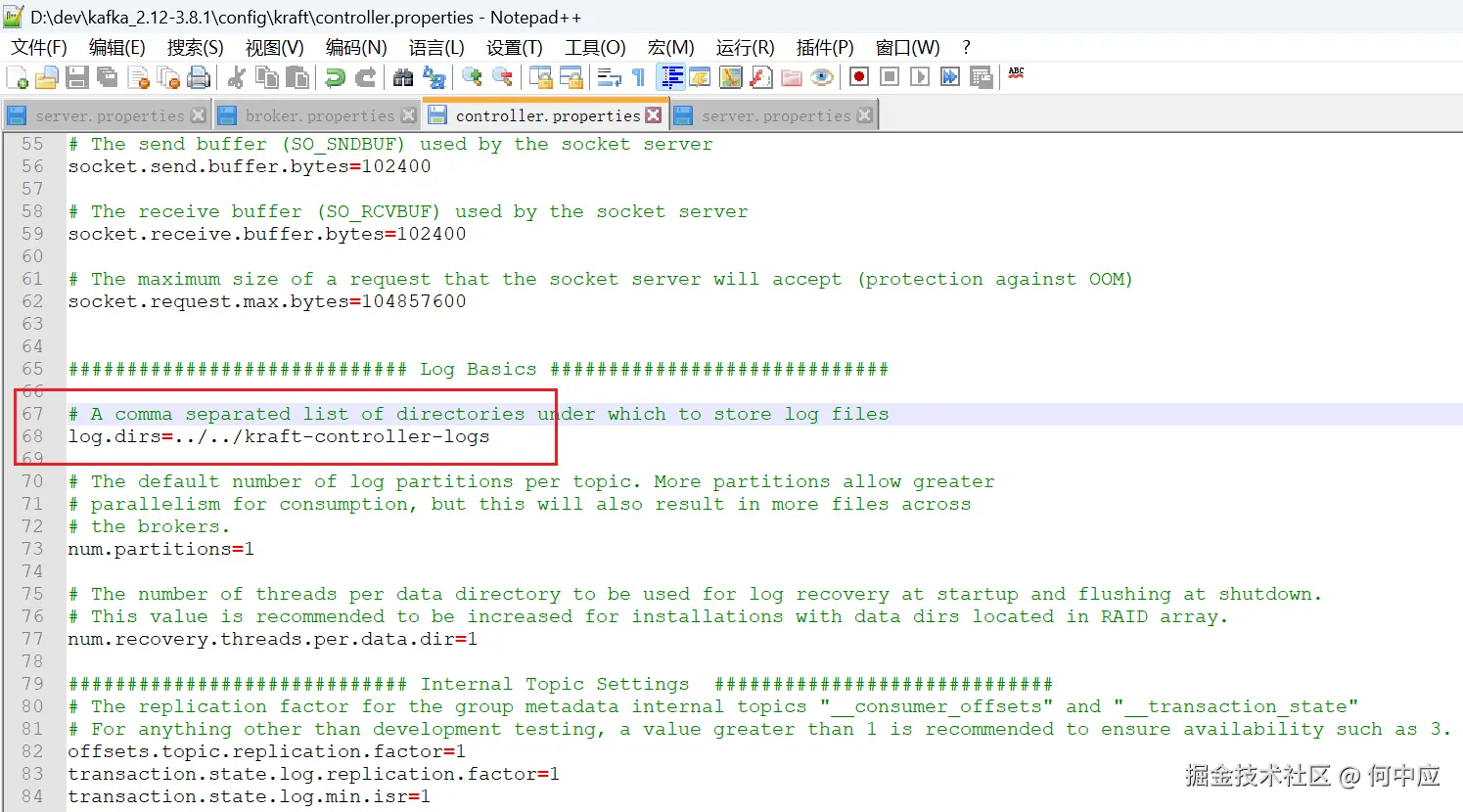Open the 设置(T) menu
The image size is (1463, 812).
514,47
